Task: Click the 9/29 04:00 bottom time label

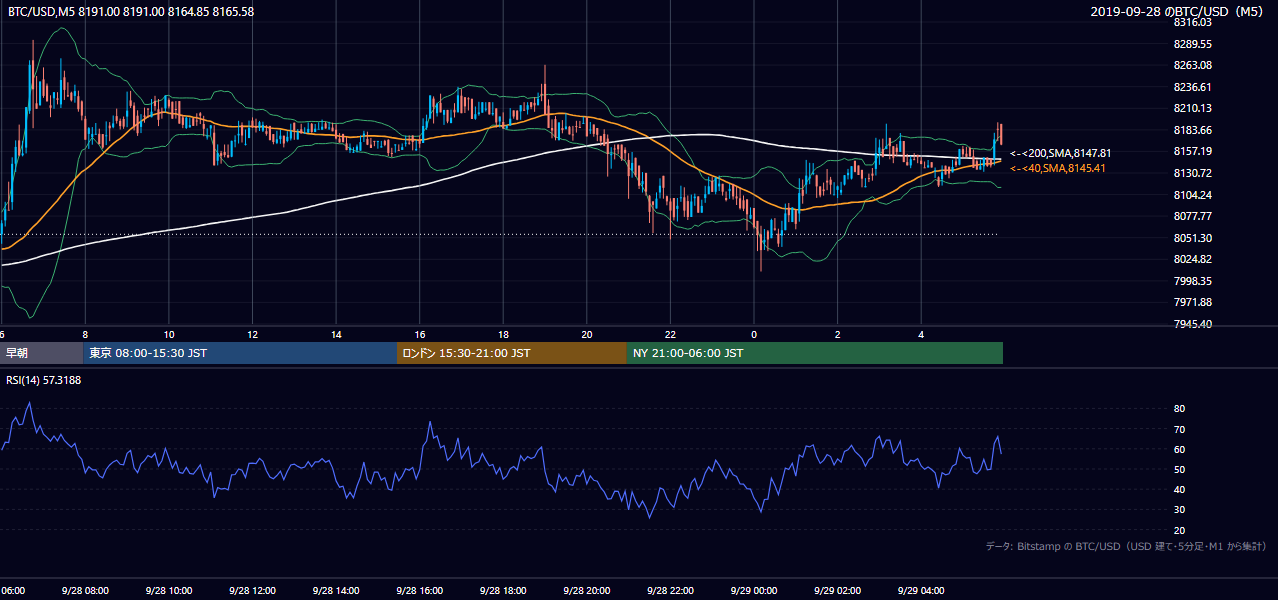Action: [921, 590]
